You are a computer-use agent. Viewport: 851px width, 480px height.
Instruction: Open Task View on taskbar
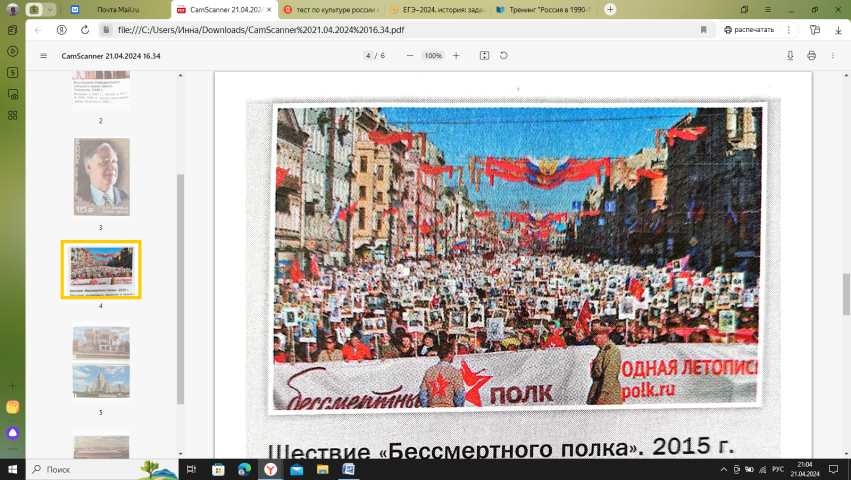pos(191,469)
